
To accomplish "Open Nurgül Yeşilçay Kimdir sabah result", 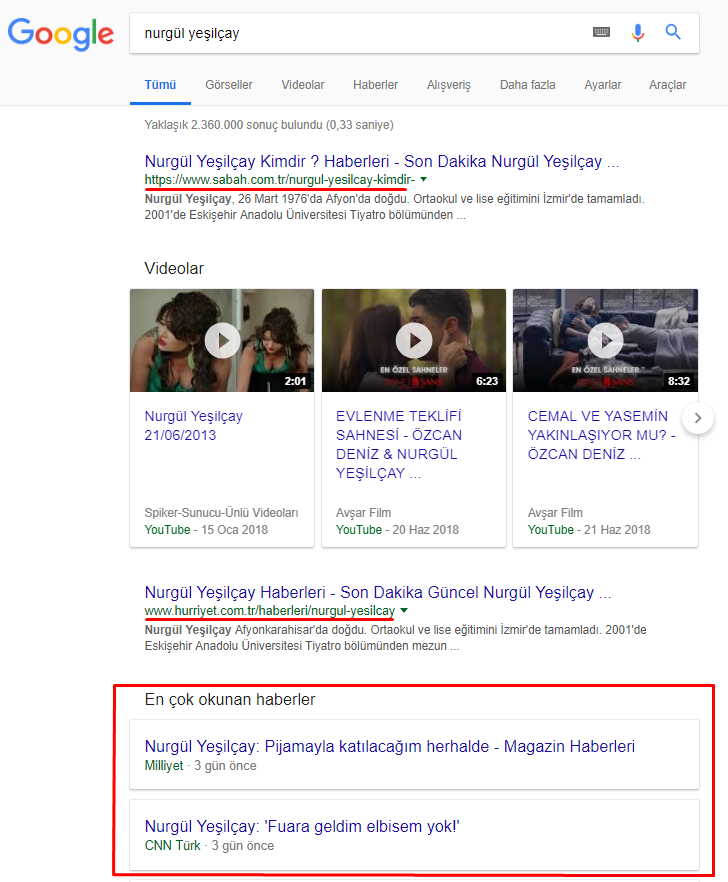I will [381, 161].
